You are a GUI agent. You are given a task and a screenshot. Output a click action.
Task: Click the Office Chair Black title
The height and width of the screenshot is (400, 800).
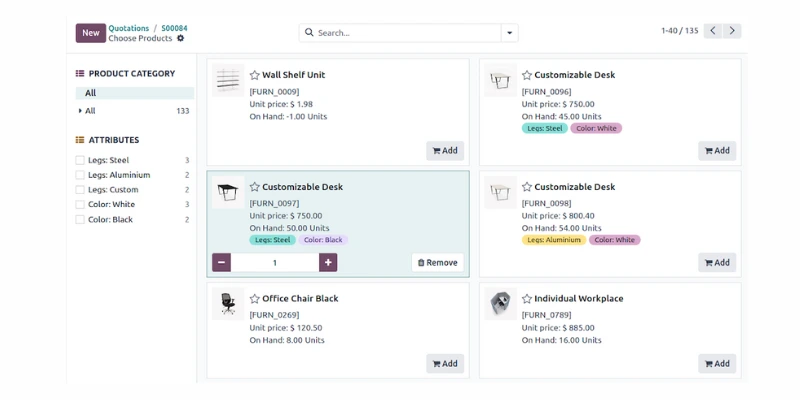pyautogui.click(x=300, y=298)
